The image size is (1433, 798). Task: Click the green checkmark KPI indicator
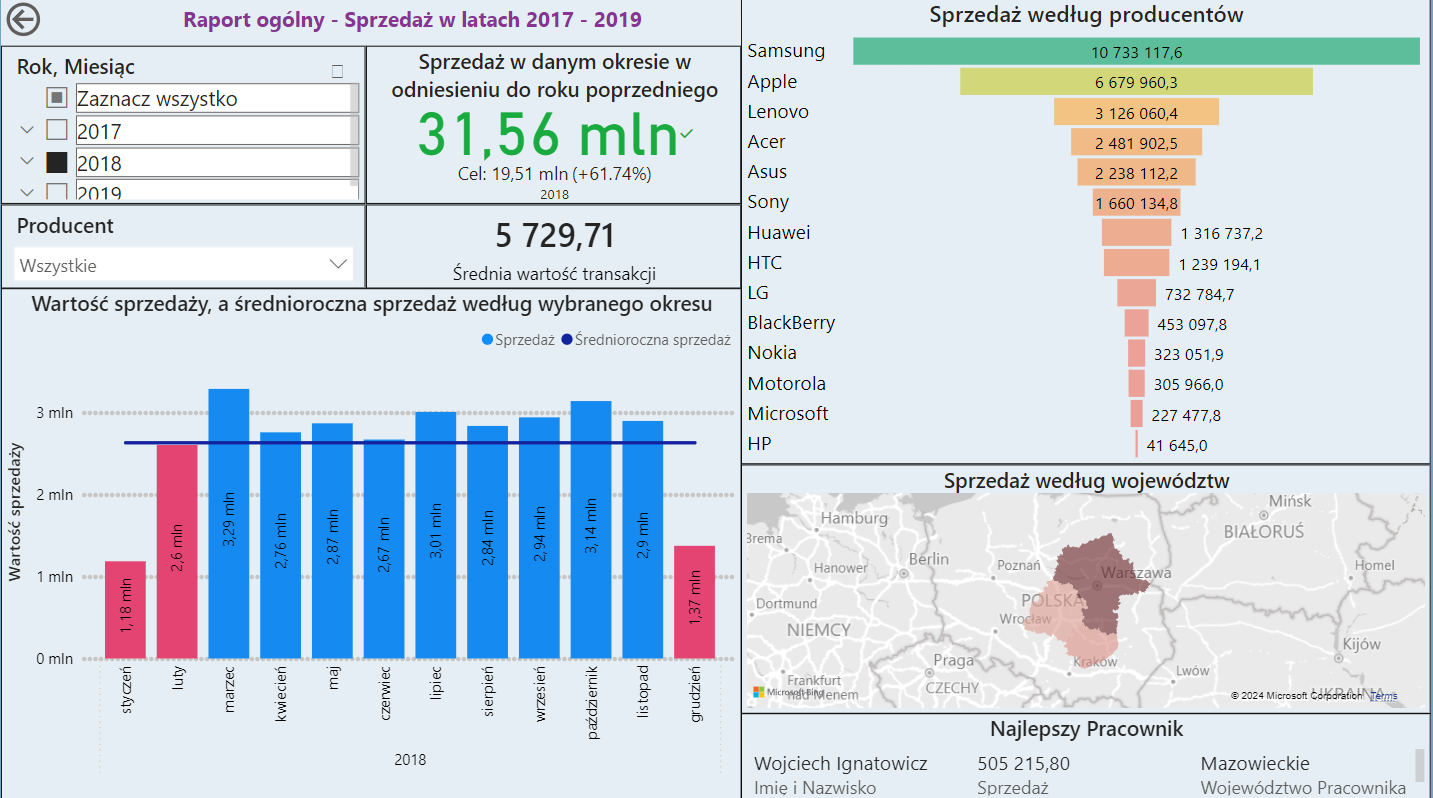pyautogui.click(x=687, y=134)
